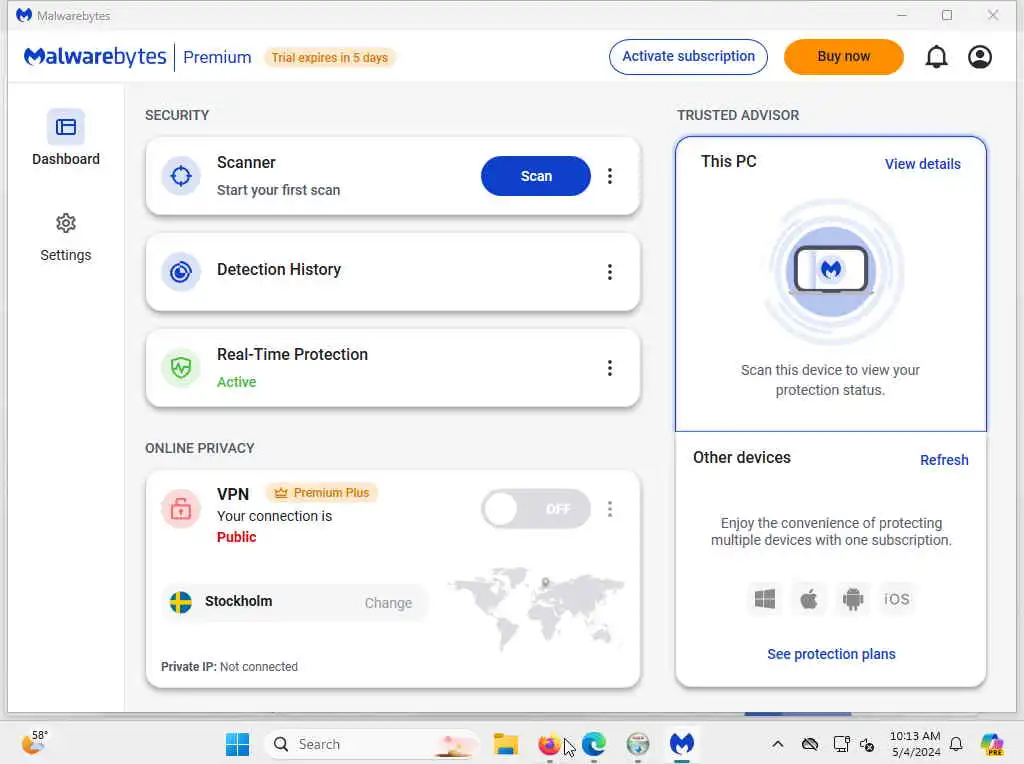Image resolution: width=1024 pixels, height=764 pixels.
Task: Click the VPN world map image
Action: (536, 609)
